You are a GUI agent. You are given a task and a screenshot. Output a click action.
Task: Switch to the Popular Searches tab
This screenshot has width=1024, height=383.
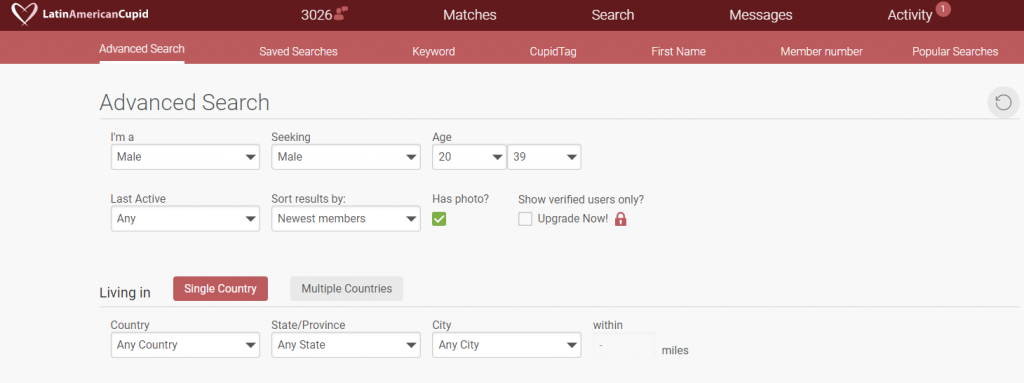(955, 52)
